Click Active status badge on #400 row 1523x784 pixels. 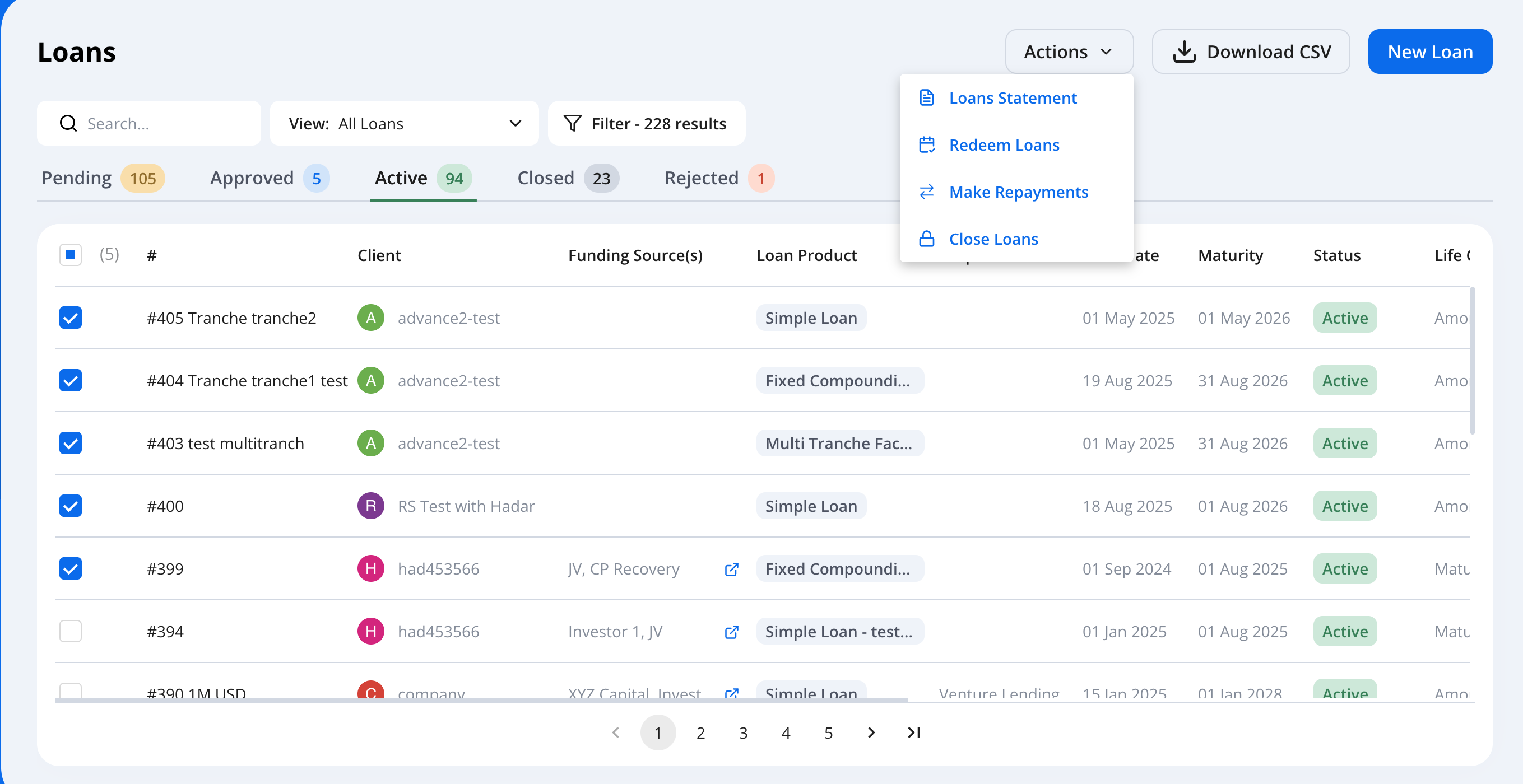1345,506
